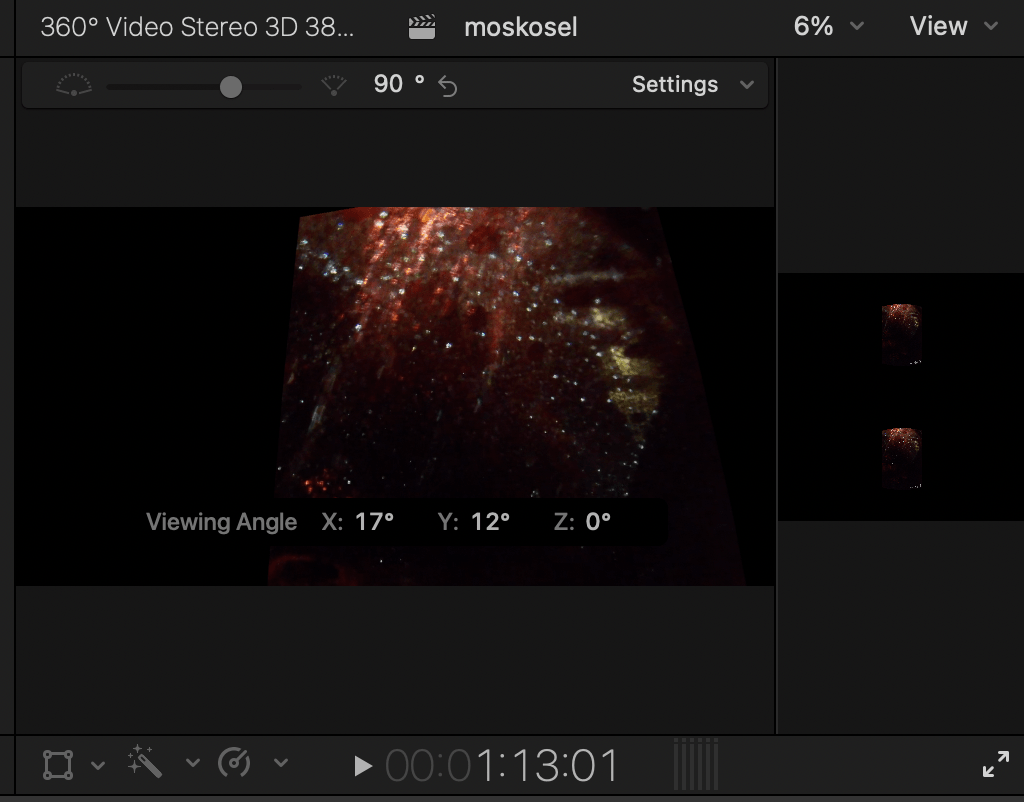Enter full-screen playback with the arrows icon

tap(995, 765)
